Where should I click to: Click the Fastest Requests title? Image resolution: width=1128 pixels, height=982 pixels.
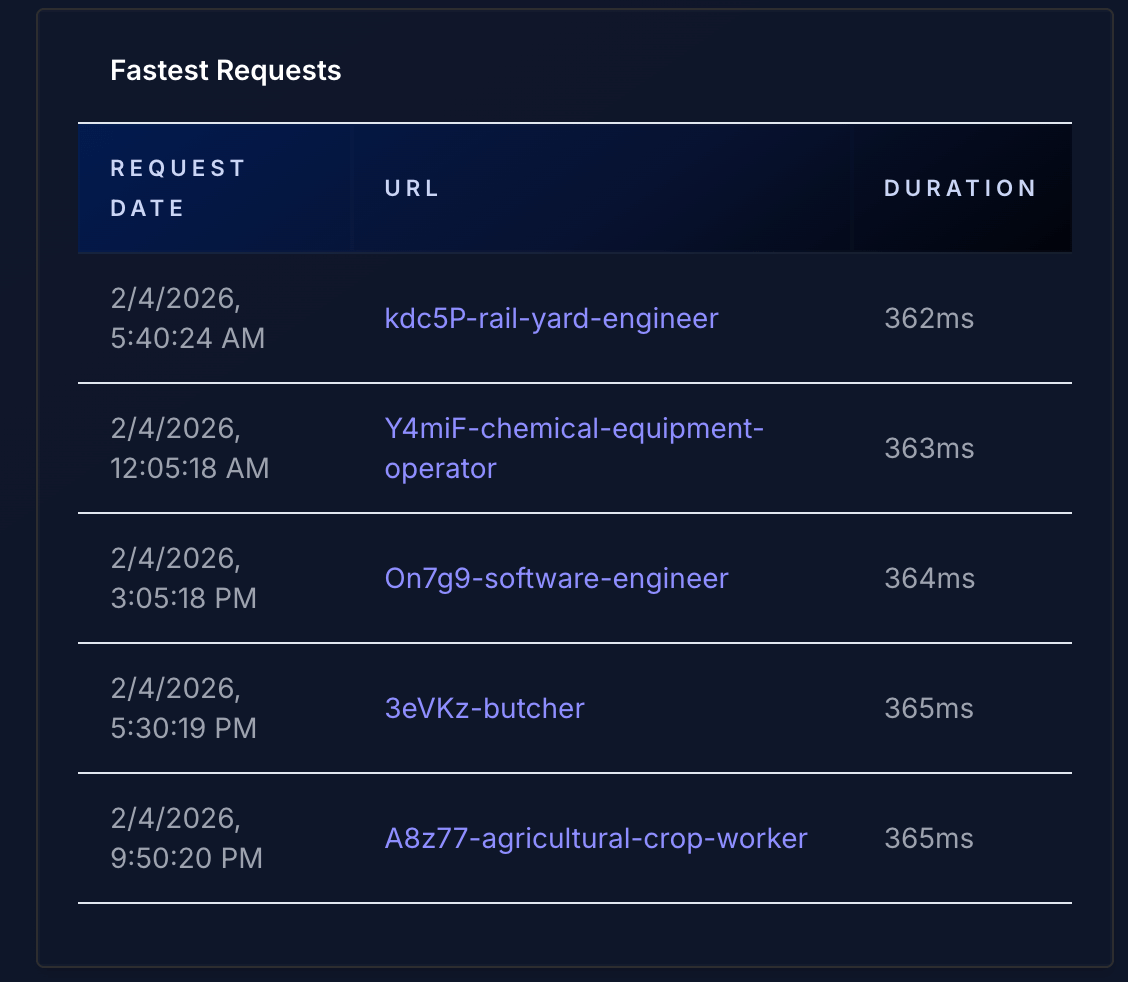(226, 70)
